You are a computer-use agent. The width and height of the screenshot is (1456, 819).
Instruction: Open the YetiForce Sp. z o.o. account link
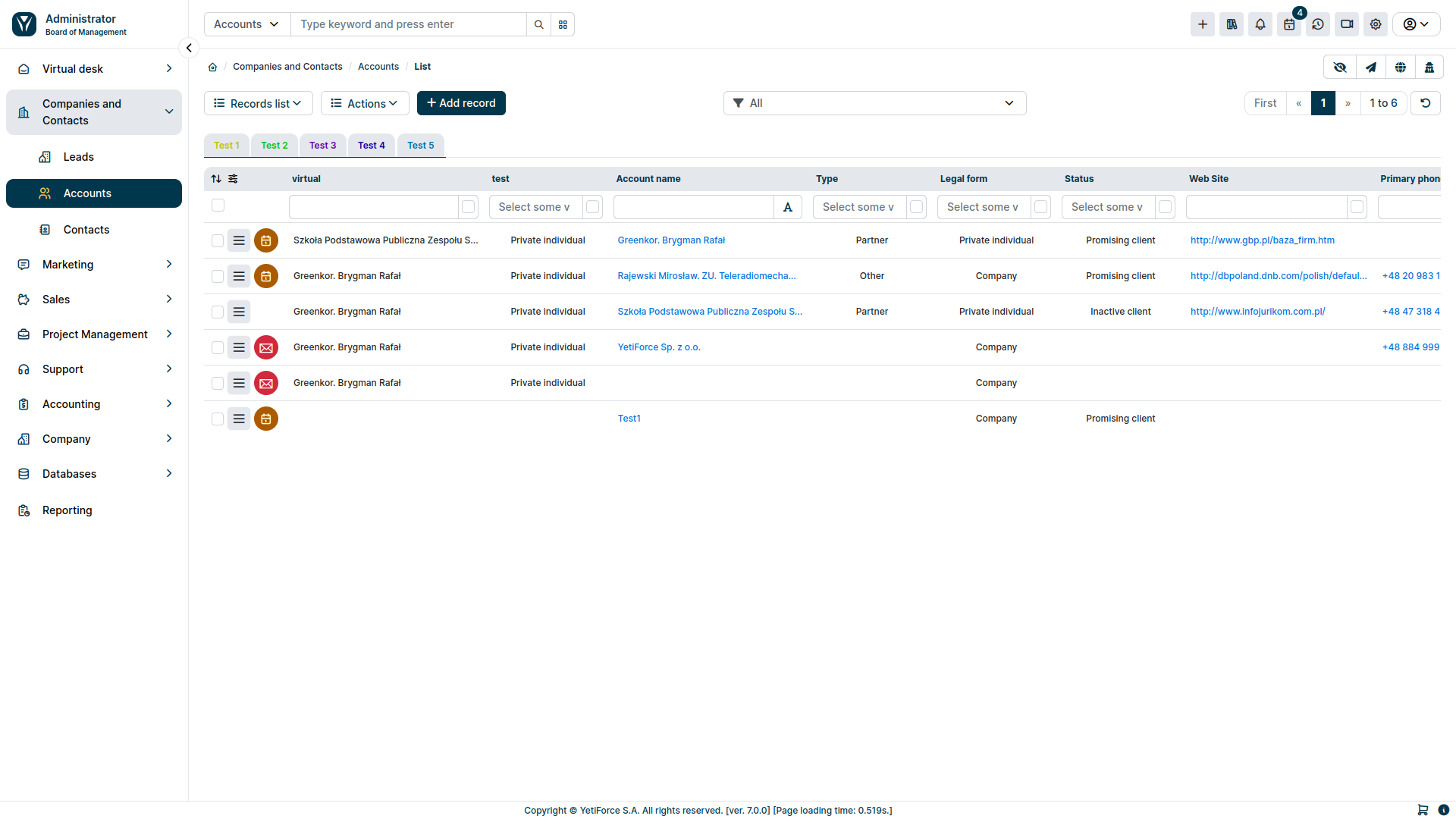pyautogui.click(x=659, y=347)
